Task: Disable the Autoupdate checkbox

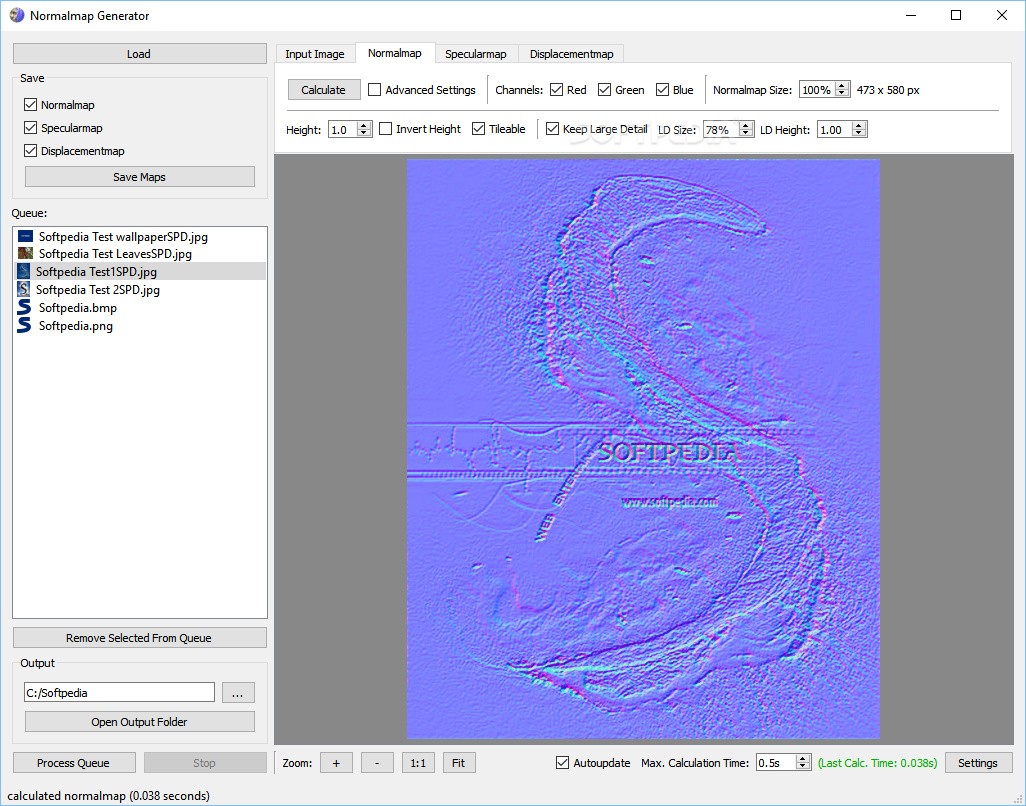Action: pyautogui.click(x=562, y=763)
